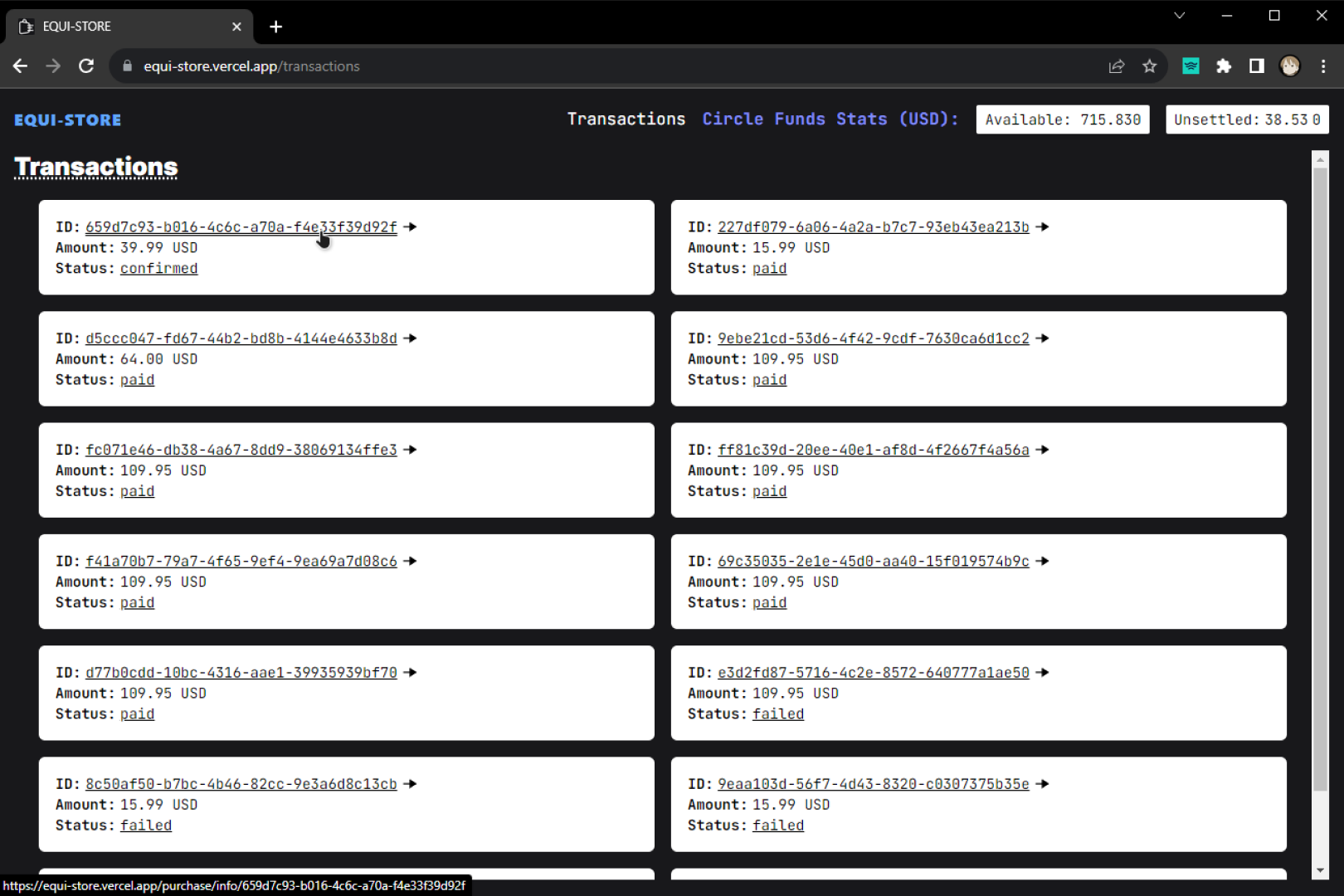This screenshot has width=1344, height=896.
Task: Minimize the browser window
Action: [1227, 16]
